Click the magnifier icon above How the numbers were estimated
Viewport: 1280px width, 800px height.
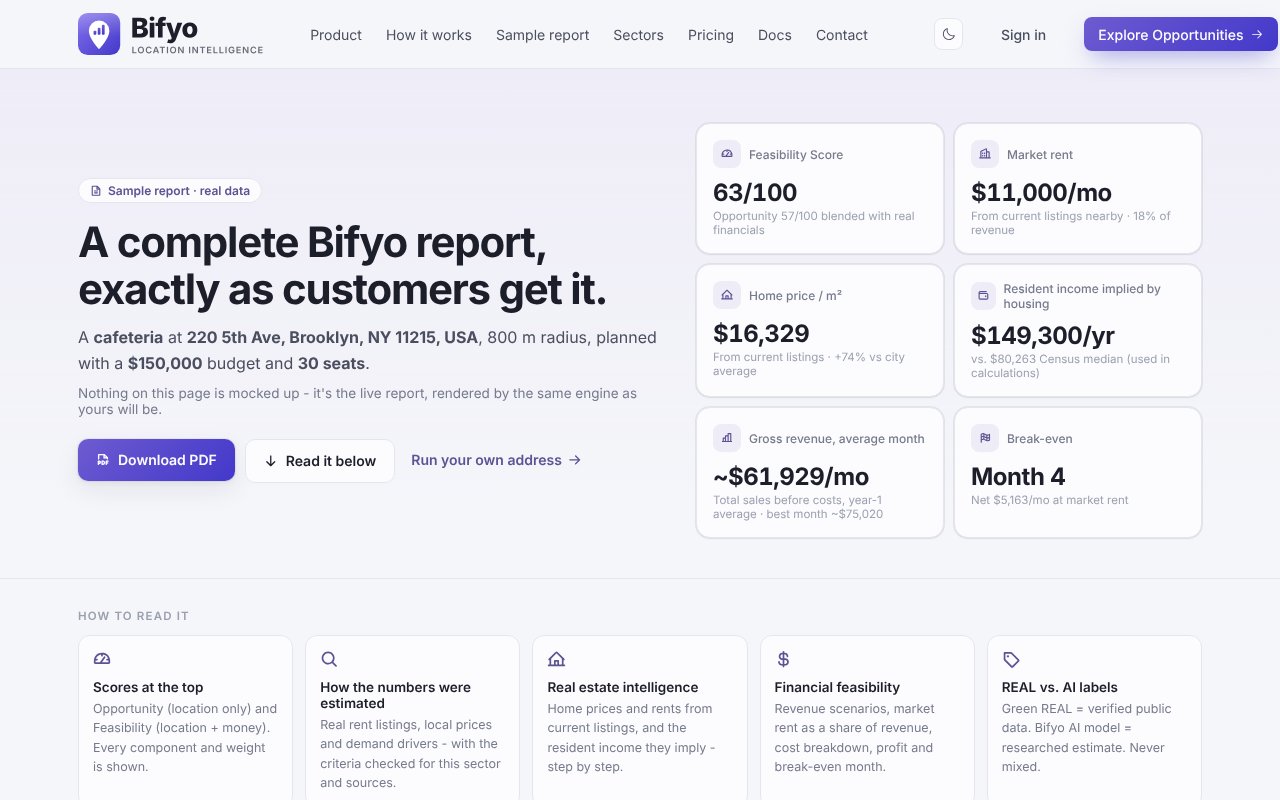[329, 659]
